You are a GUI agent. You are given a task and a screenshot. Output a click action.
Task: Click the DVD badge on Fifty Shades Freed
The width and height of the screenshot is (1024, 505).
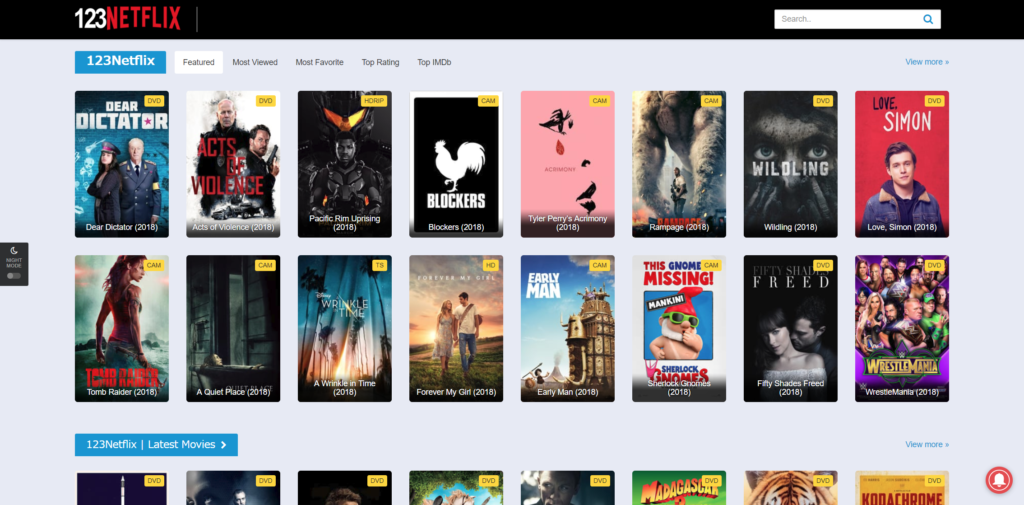[823, 265]
